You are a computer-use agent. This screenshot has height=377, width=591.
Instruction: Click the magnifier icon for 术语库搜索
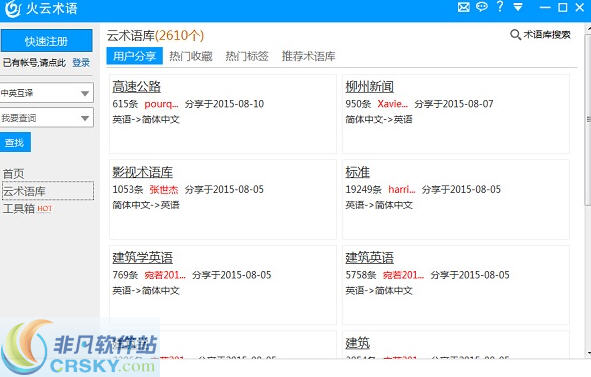coord(515,35)
